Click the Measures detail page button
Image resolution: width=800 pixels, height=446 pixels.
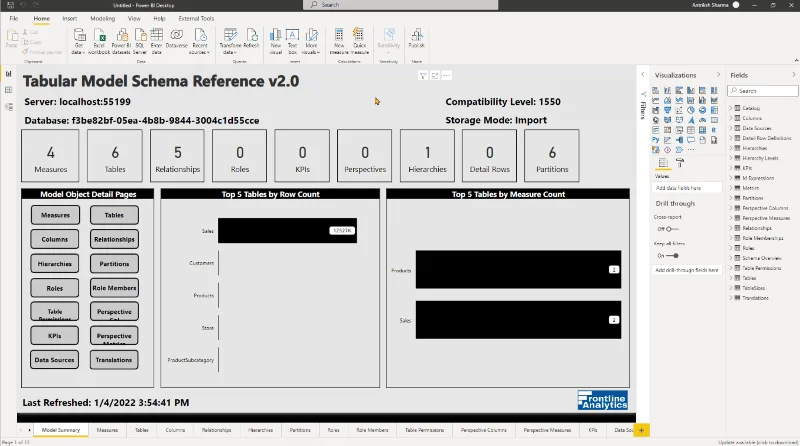[55, 215]
